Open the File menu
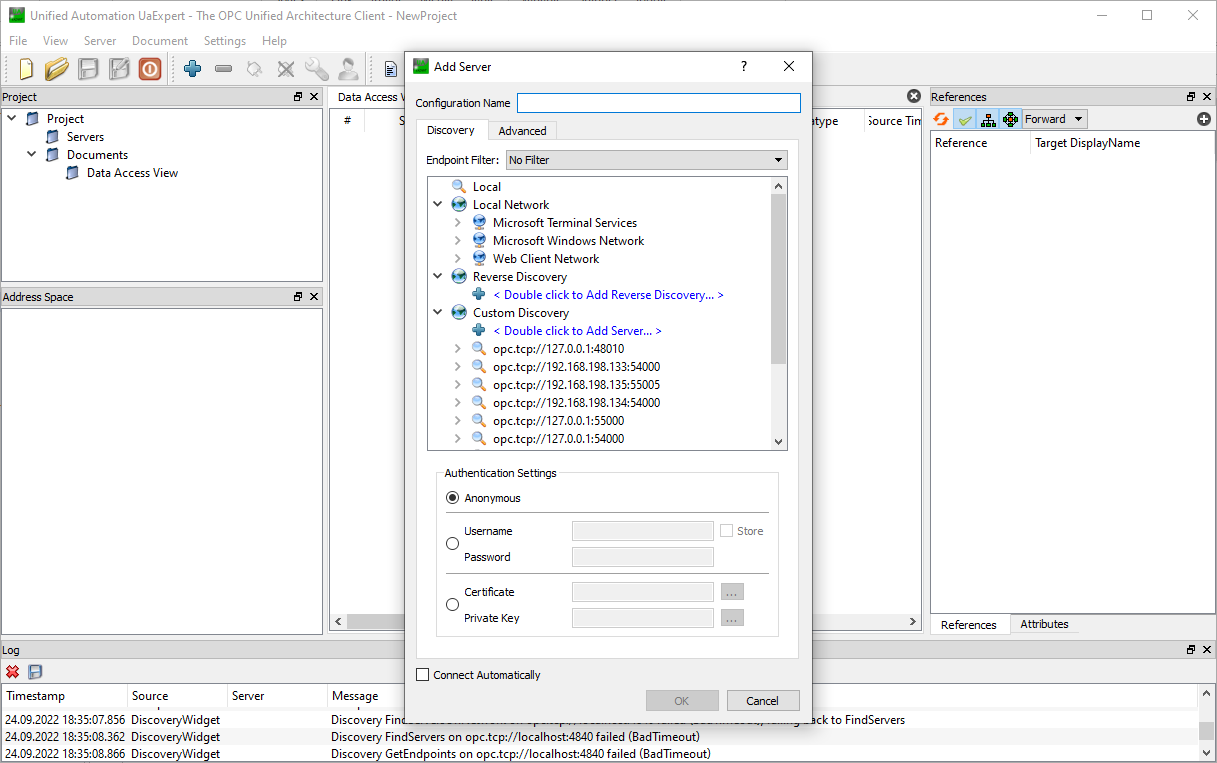The image size is (1217, 763). click(x=19, y=41)
